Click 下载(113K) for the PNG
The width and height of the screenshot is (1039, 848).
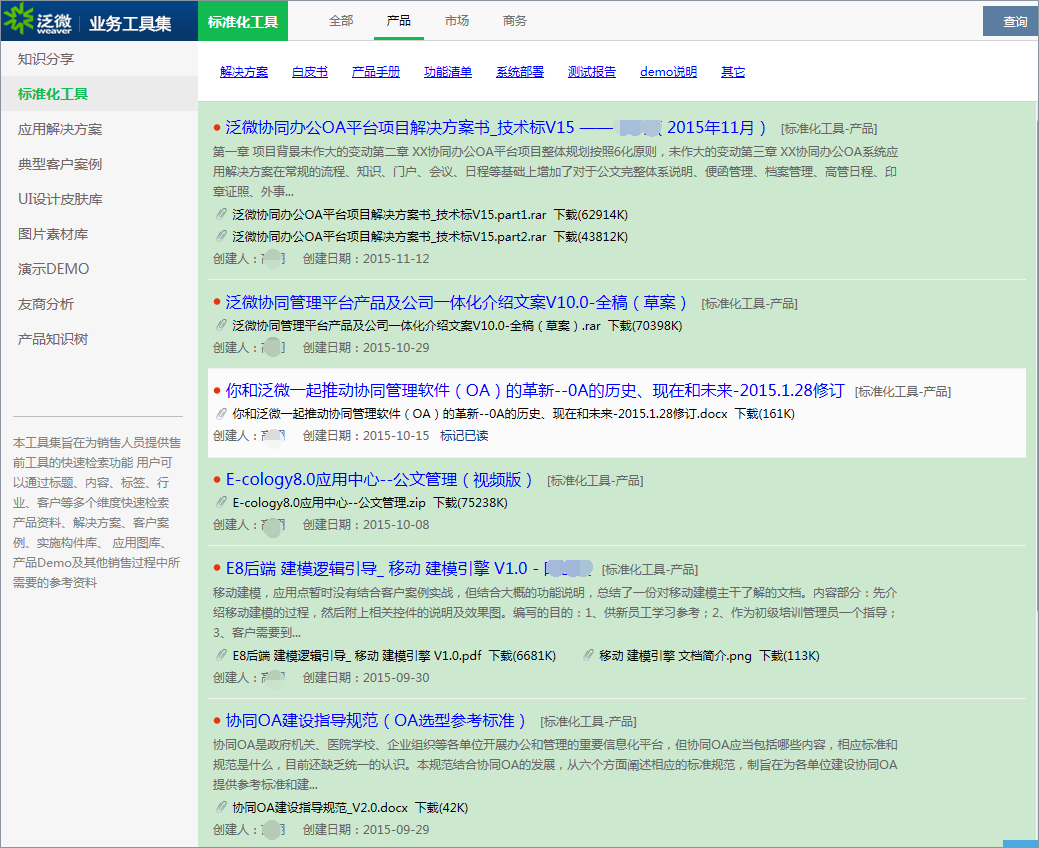click(x=789, y=655)
